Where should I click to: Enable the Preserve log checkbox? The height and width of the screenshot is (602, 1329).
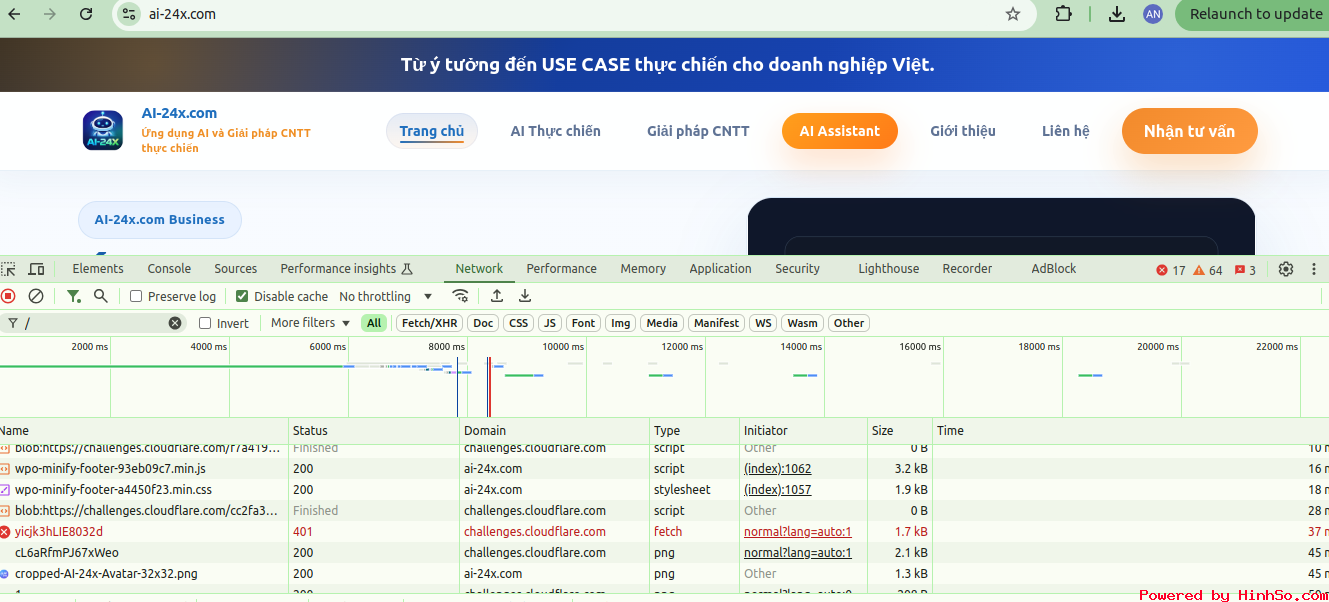(x=136, y=296)
